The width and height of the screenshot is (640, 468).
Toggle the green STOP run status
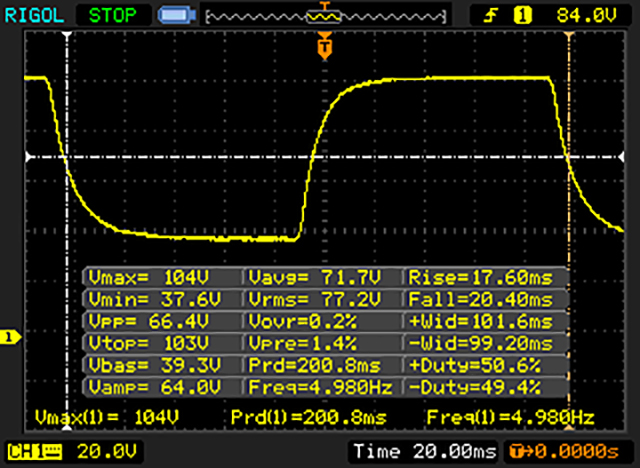(x=108, y=15)
